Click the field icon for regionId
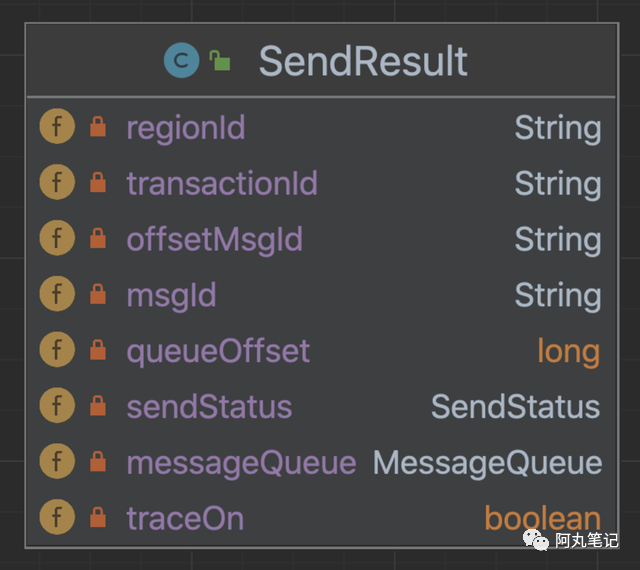 57,127
